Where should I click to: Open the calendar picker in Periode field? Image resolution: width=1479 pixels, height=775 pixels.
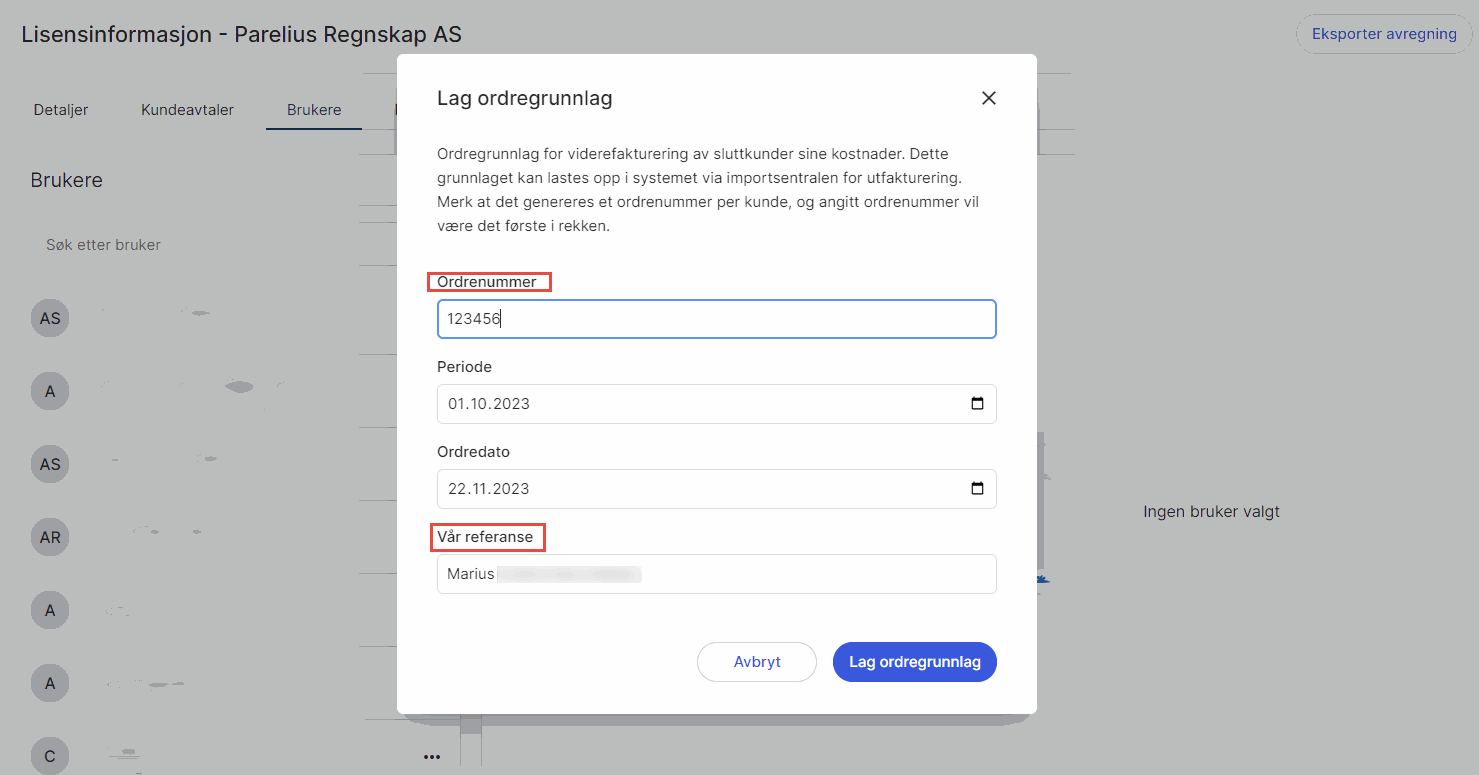pos(977,404)
